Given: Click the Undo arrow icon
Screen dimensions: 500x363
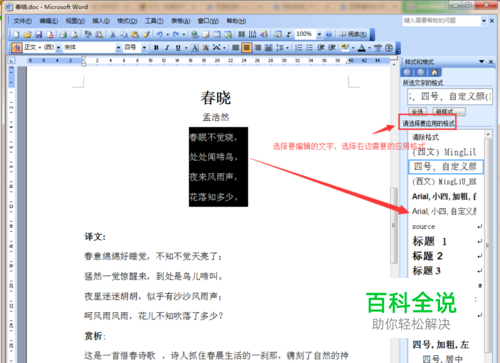Looking at the screenshot, I should [160, 34].
